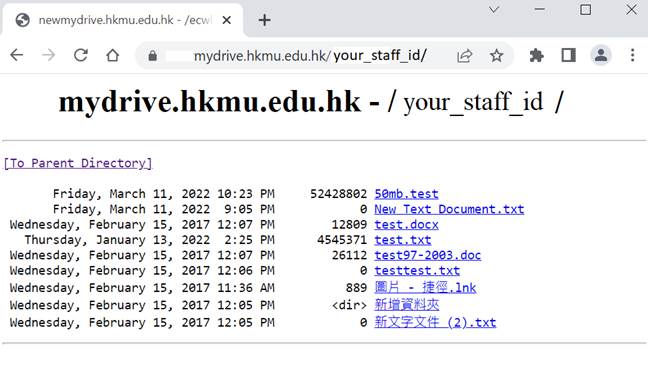Open the user profile avatar
Screen dimensions: 648x380
coord(600,55)
